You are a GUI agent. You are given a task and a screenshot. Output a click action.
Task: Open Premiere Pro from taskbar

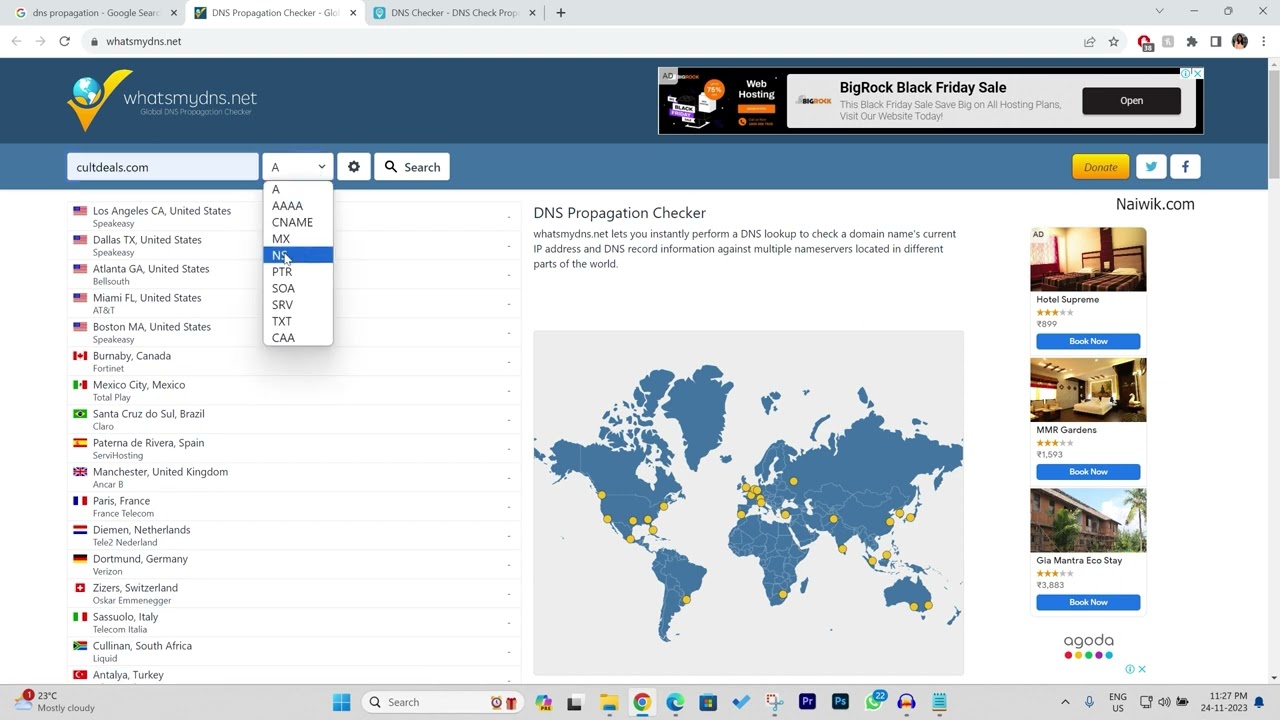tap(807, 702)
